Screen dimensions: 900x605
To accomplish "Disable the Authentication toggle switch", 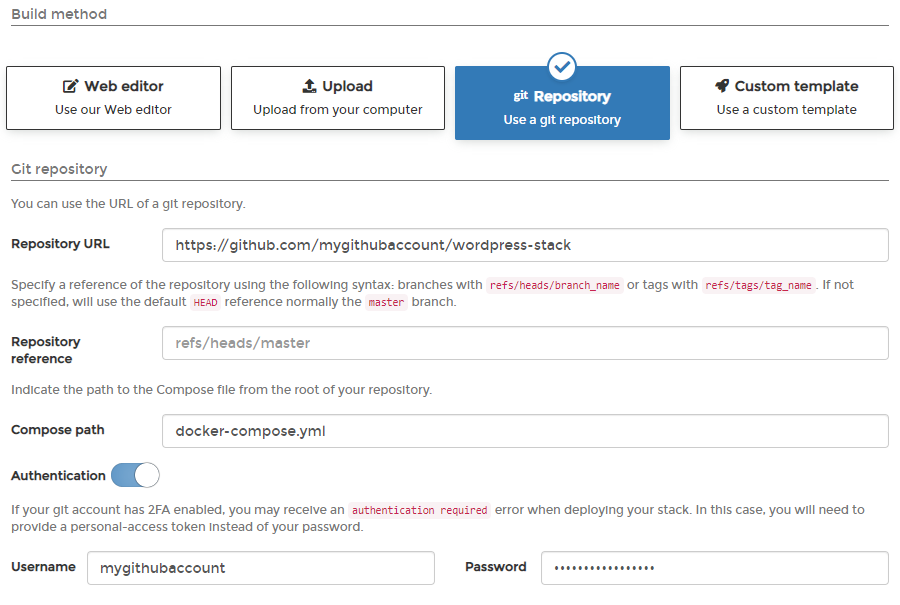I will point(135,475).
